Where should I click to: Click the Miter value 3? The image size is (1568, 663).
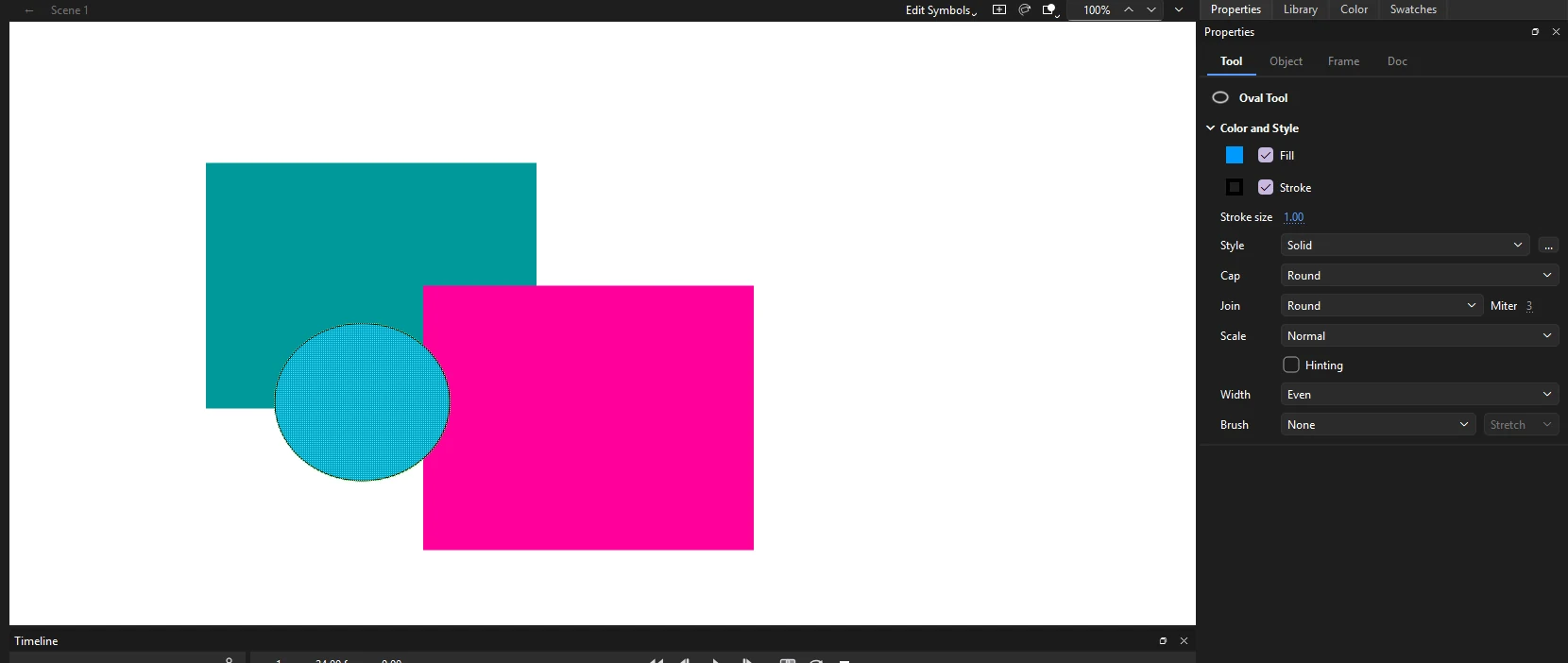click(1528, 306)
